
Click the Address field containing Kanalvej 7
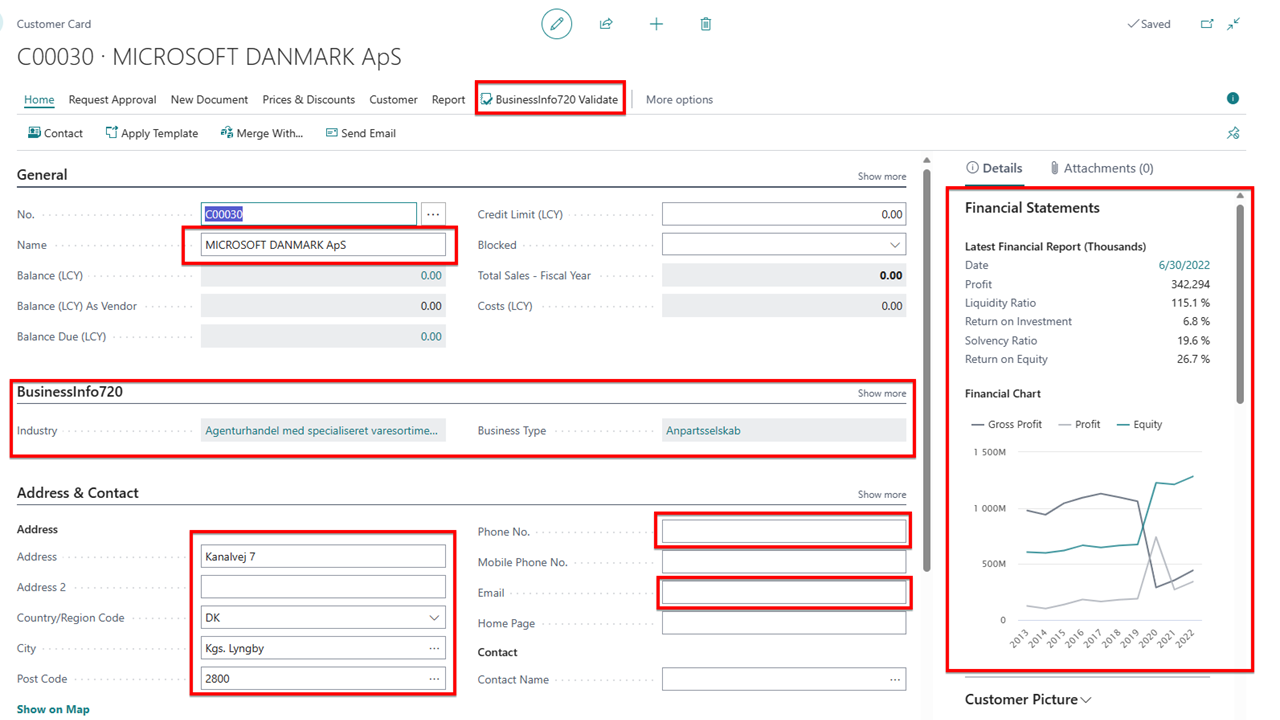(x=323, y=557)
